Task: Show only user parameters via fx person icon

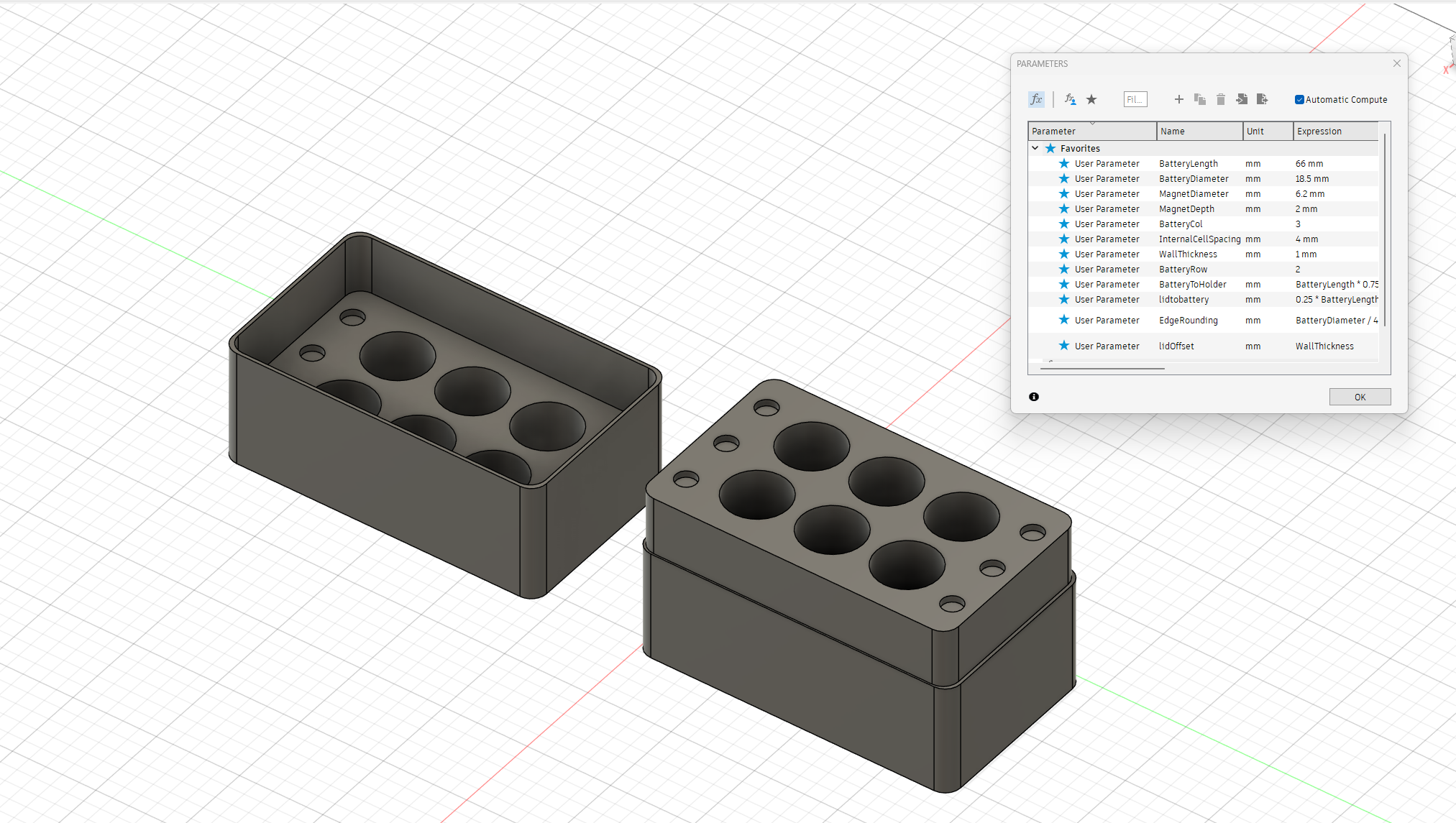Action: [1070, 99]
